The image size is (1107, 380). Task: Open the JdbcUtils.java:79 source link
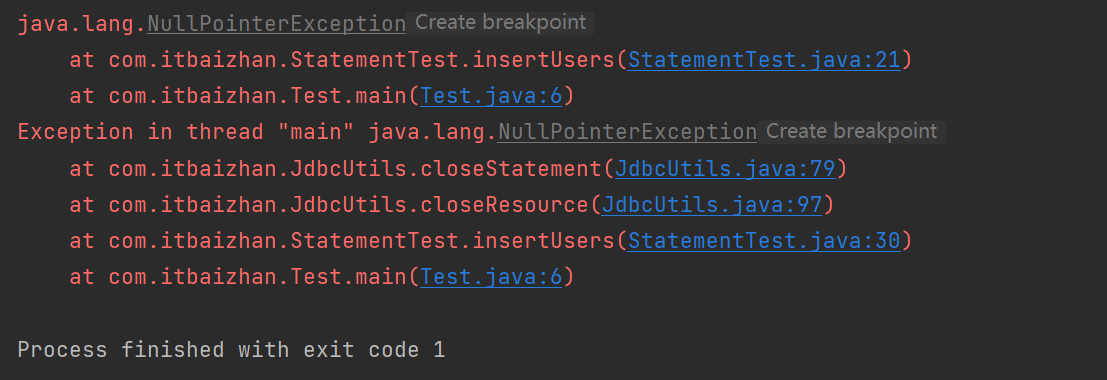pyautogui.click(x=725, y=169)
